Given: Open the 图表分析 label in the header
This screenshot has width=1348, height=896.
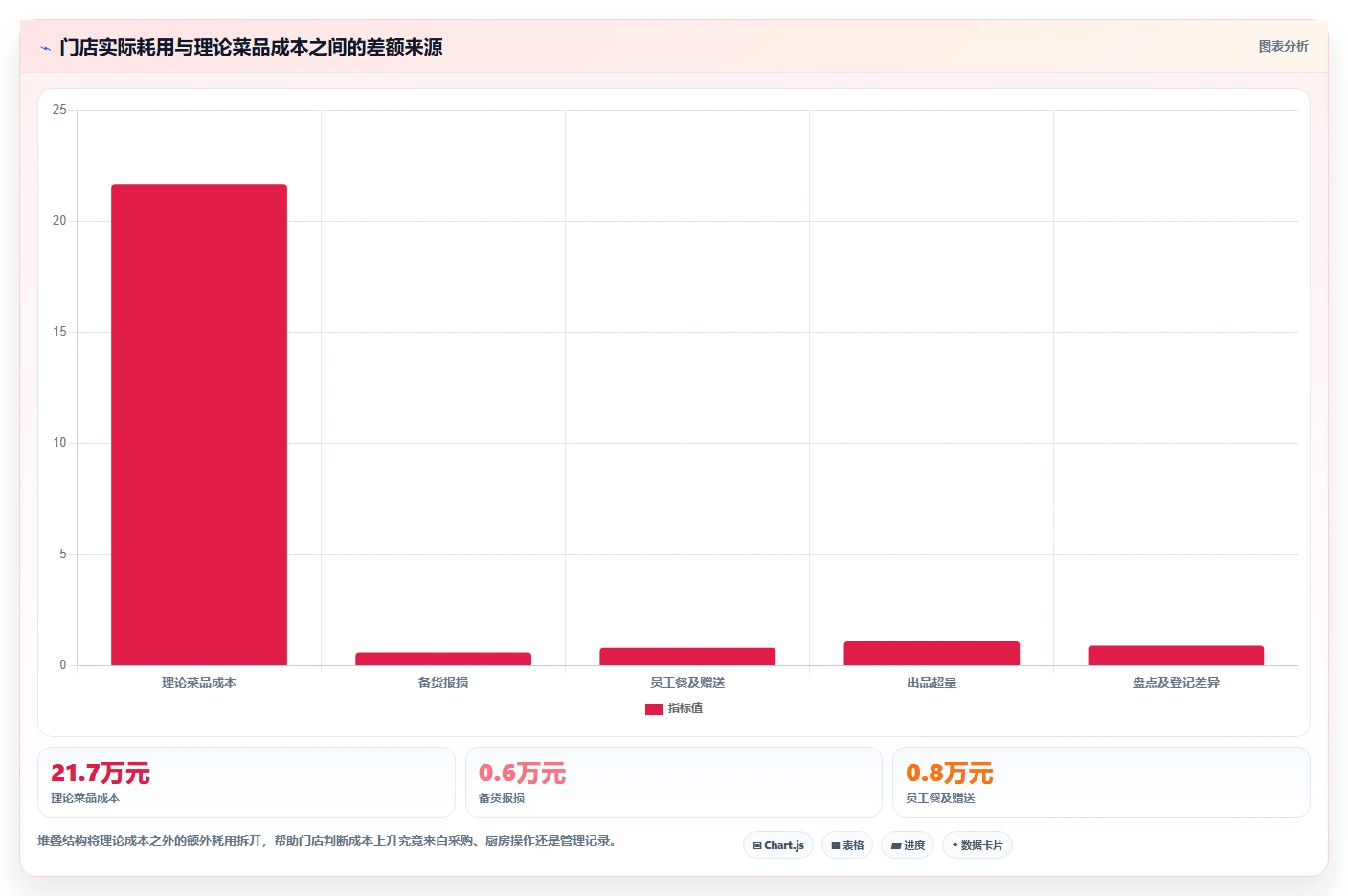Looking at the screenshot, I should pos(1283,46).
